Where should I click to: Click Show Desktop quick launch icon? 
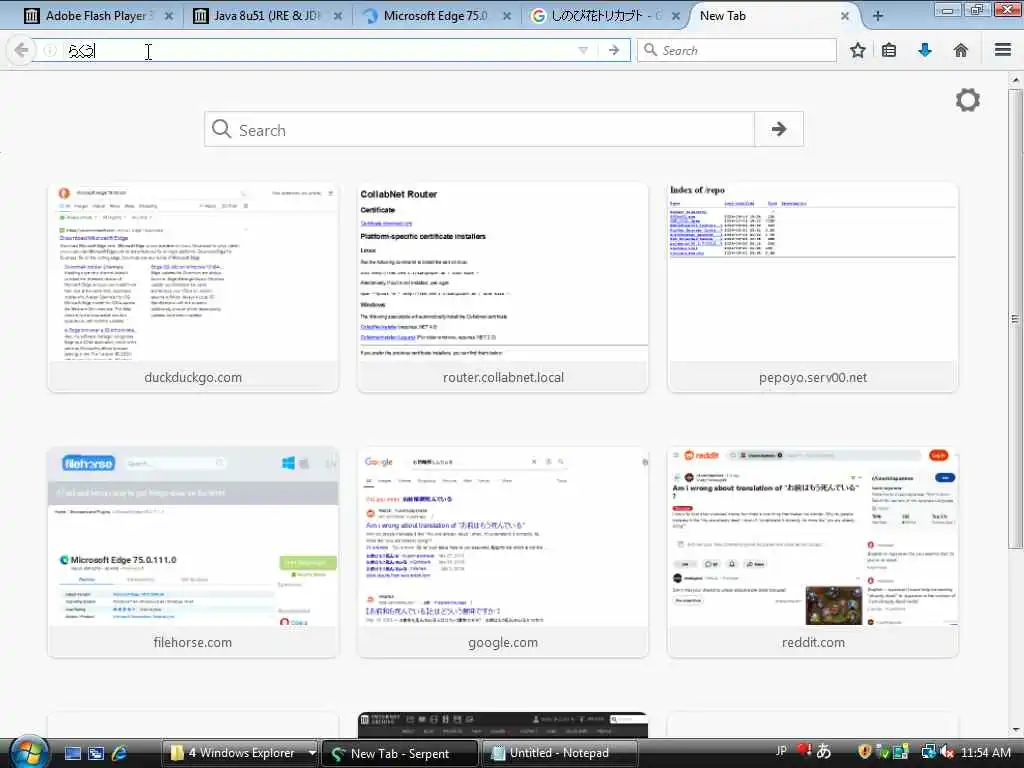coord(72,753)
